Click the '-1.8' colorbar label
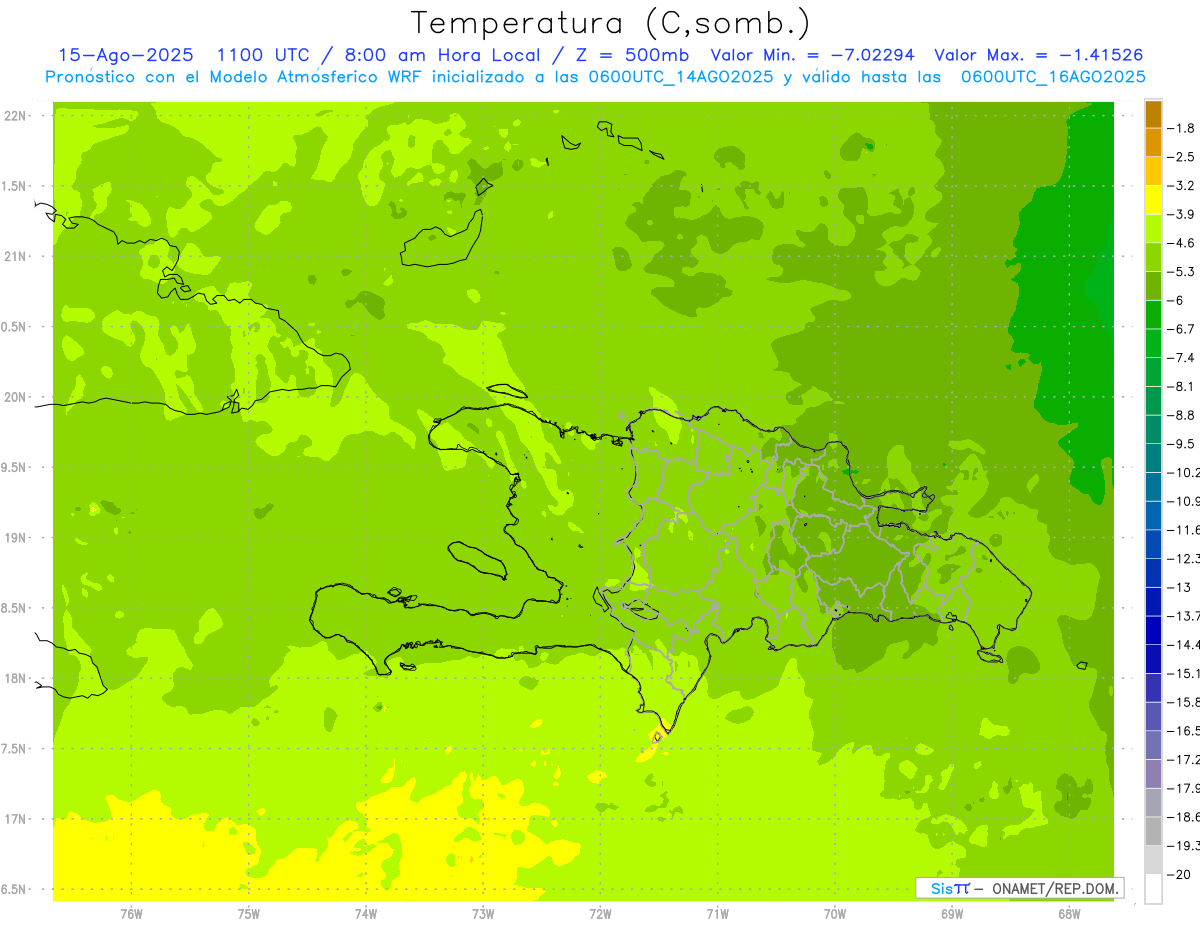Screen dimensions: 1200x927 coord(1181,128)
